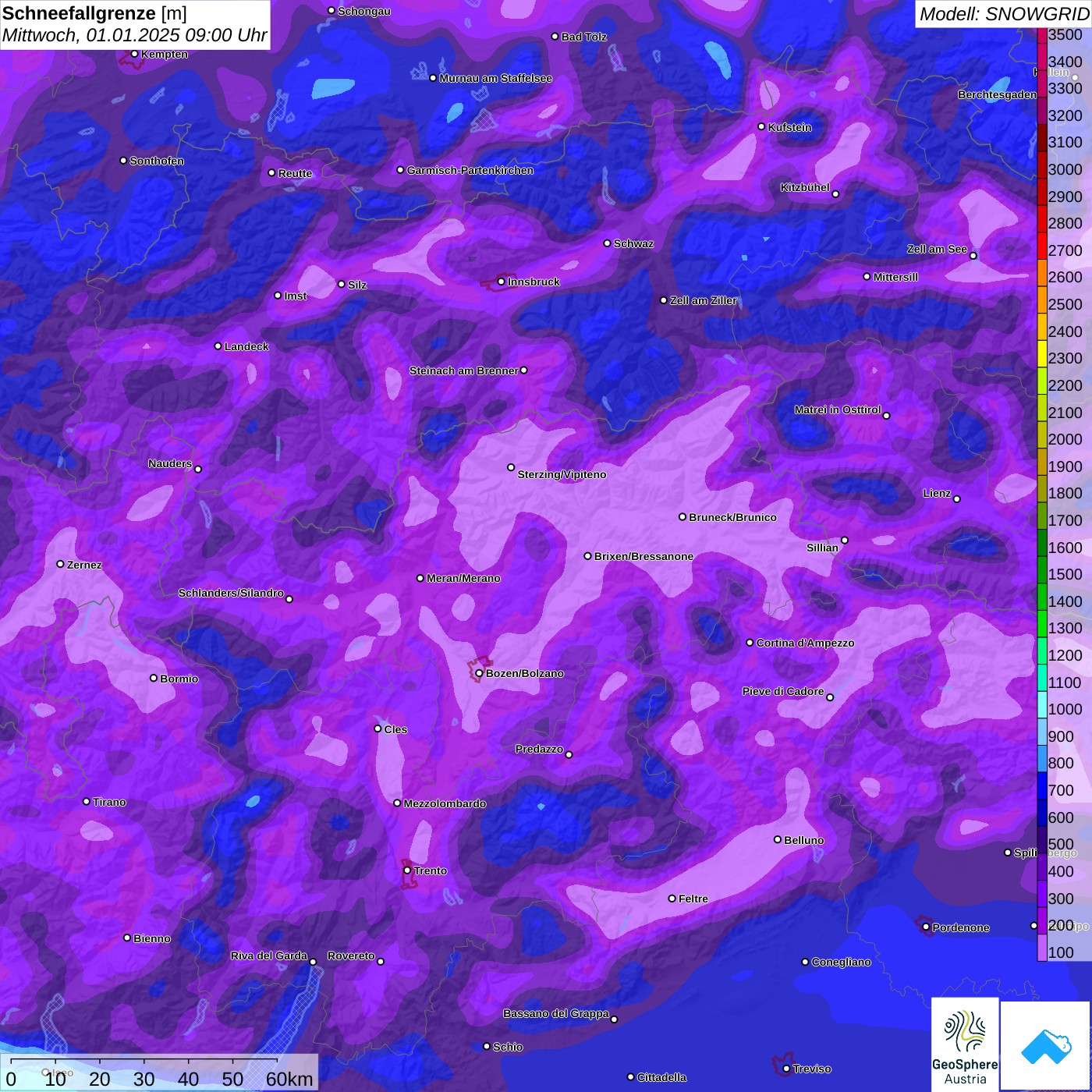This screenshot has width=1092, height=1092.
Task: Click the Landeck city label
Action: point(246,346)
